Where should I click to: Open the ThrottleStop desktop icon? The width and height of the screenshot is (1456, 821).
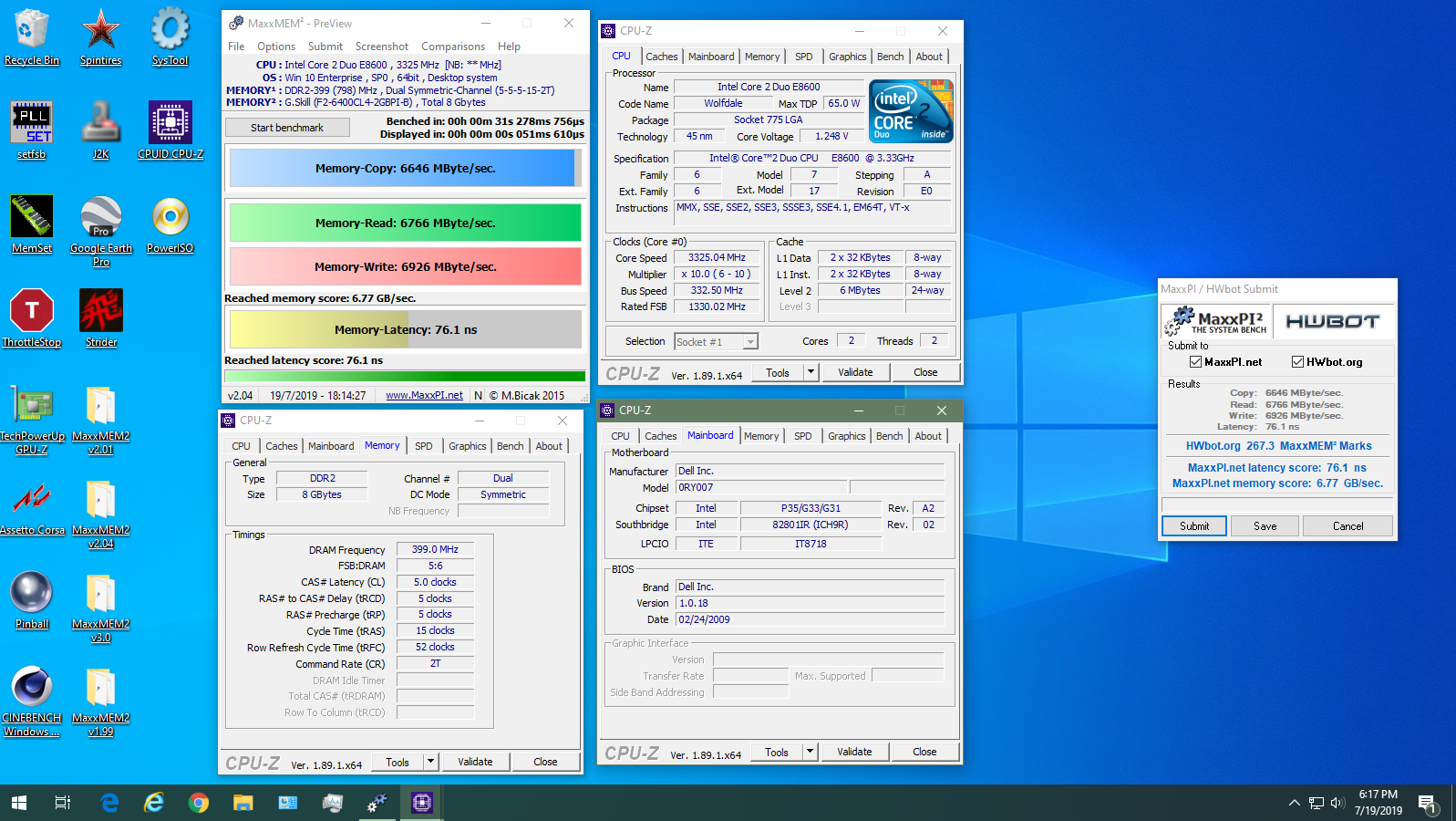coord(32,318)
